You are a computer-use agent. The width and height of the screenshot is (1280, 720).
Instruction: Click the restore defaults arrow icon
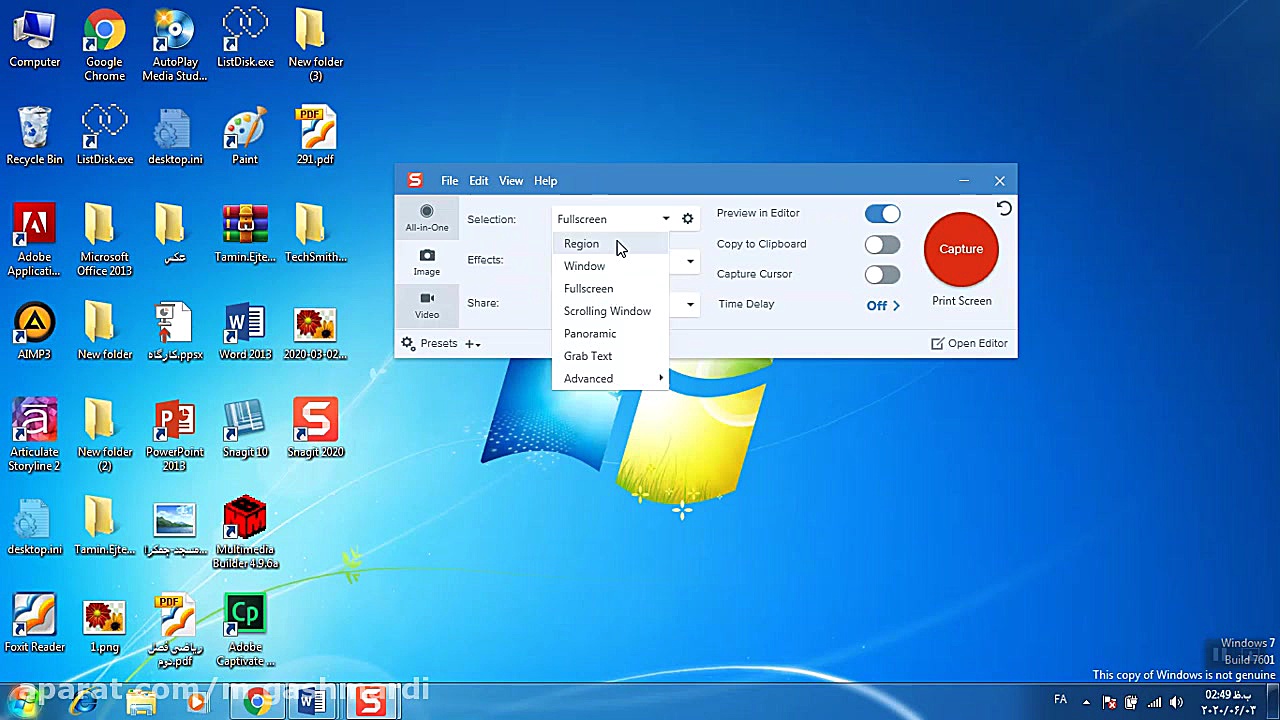[1004, 208]
